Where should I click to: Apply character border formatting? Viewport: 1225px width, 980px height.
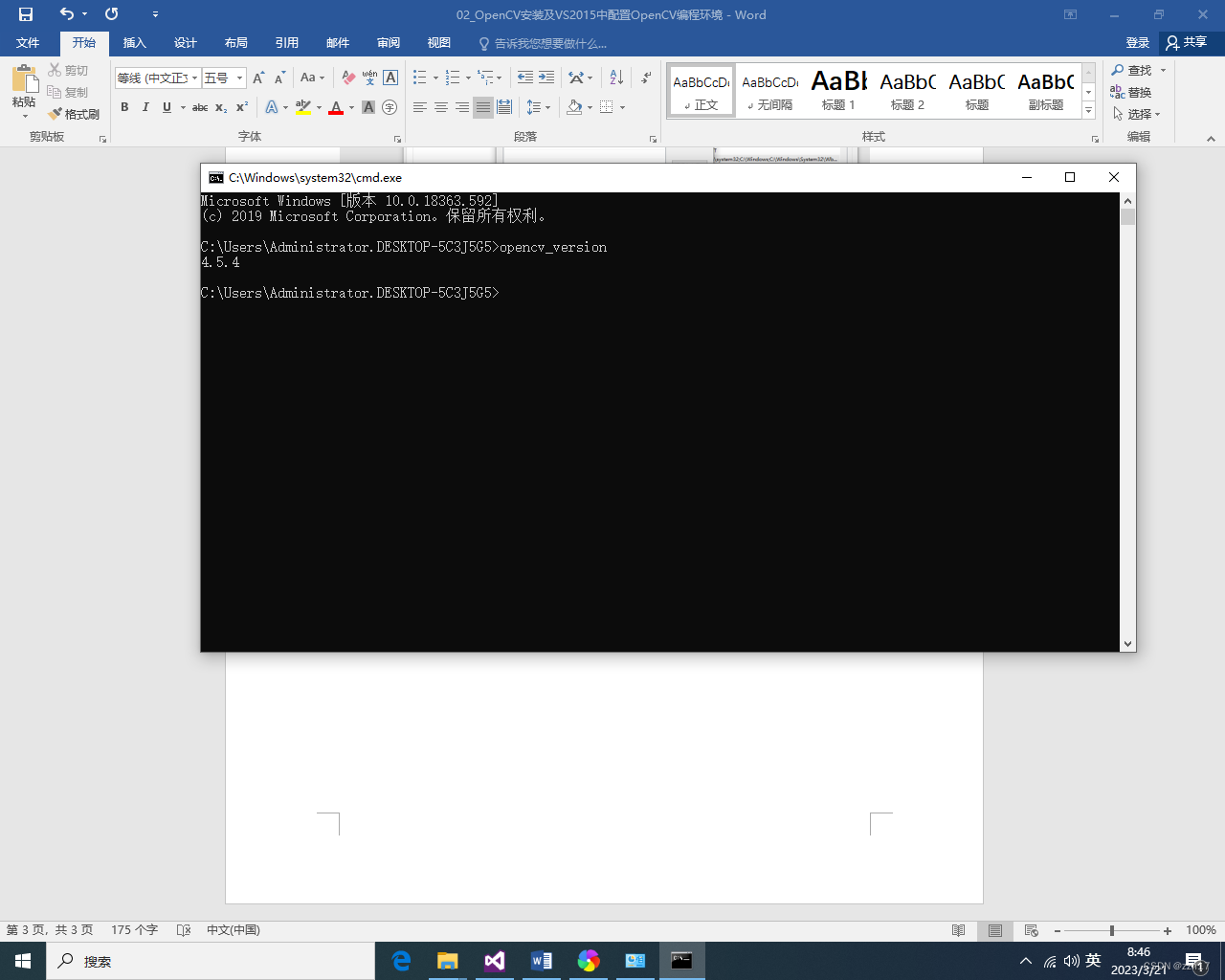coord(389,78)
